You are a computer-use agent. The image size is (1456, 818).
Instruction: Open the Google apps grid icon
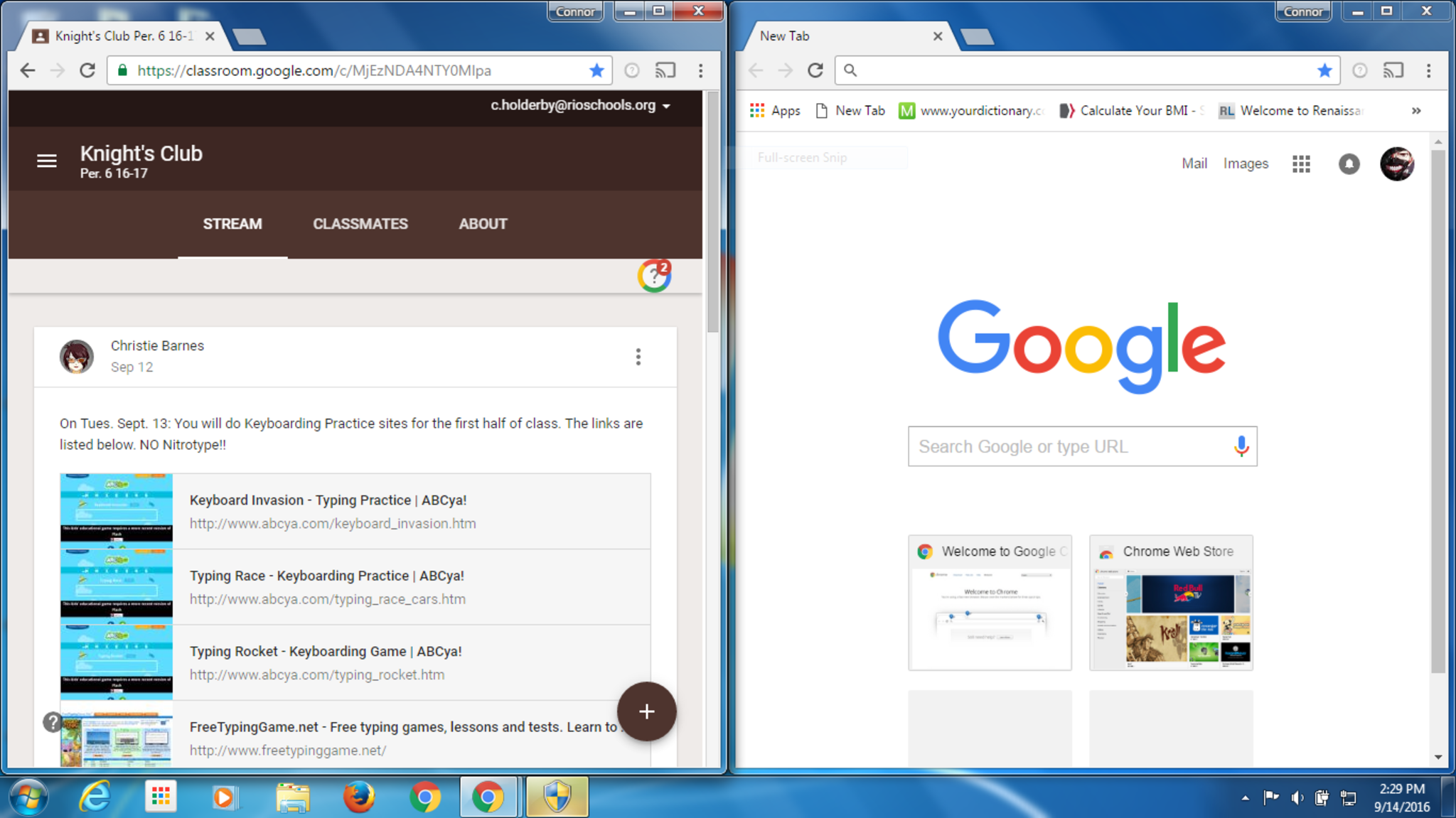[1301, 164]
